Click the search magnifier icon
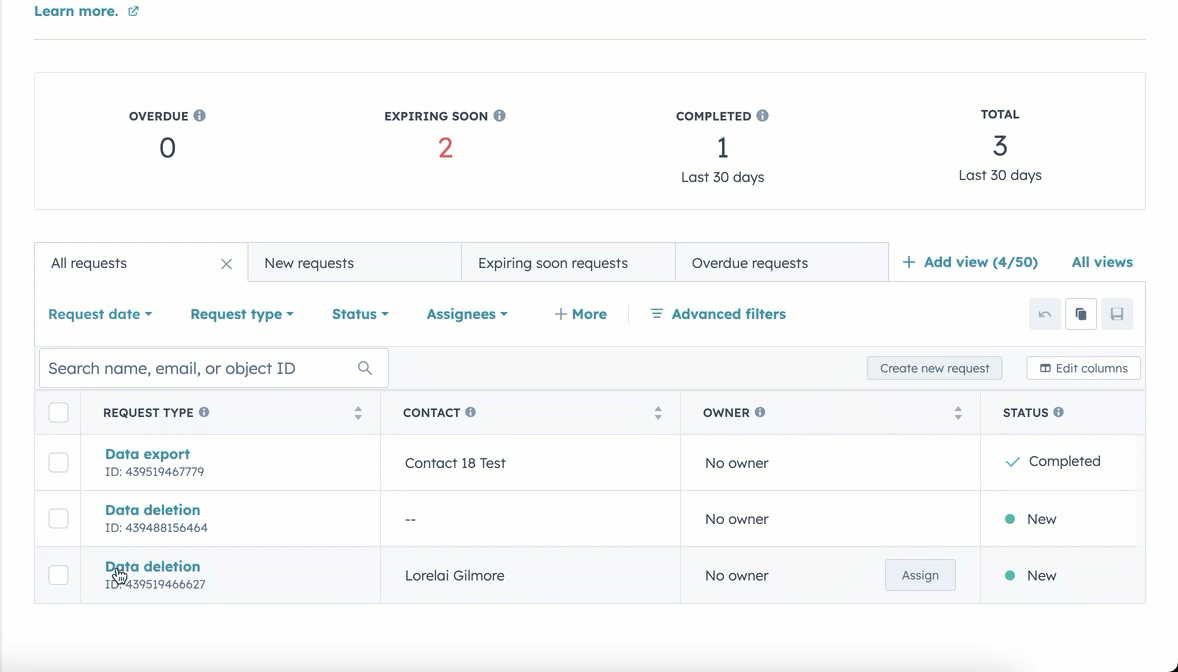This screenshot has width=1178, height=672. coord(364,368)
